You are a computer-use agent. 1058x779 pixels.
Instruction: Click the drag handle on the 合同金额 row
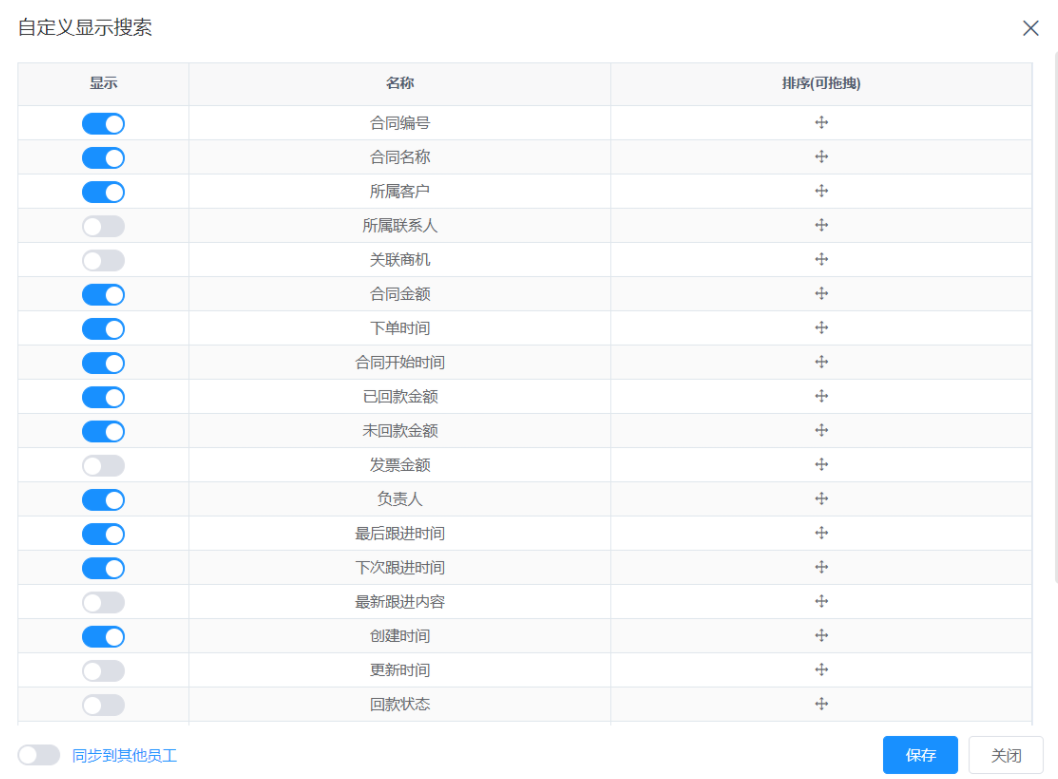(x=821, y=293)
